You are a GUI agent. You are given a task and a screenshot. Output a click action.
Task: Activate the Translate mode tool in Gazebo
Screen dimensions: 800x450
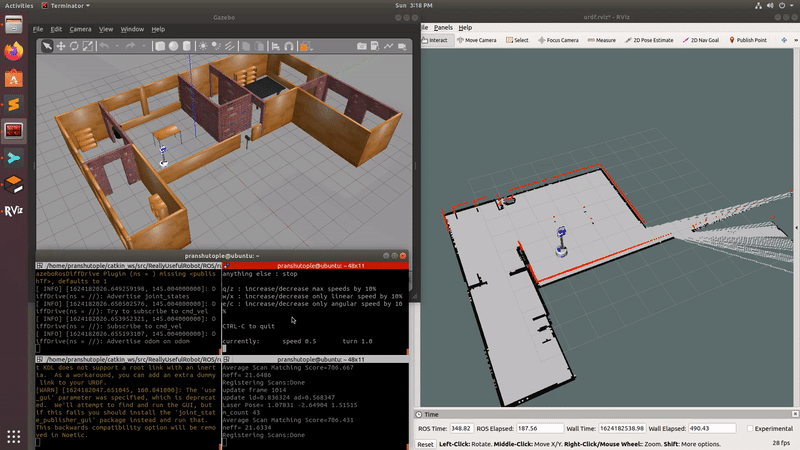pos(61,46)
